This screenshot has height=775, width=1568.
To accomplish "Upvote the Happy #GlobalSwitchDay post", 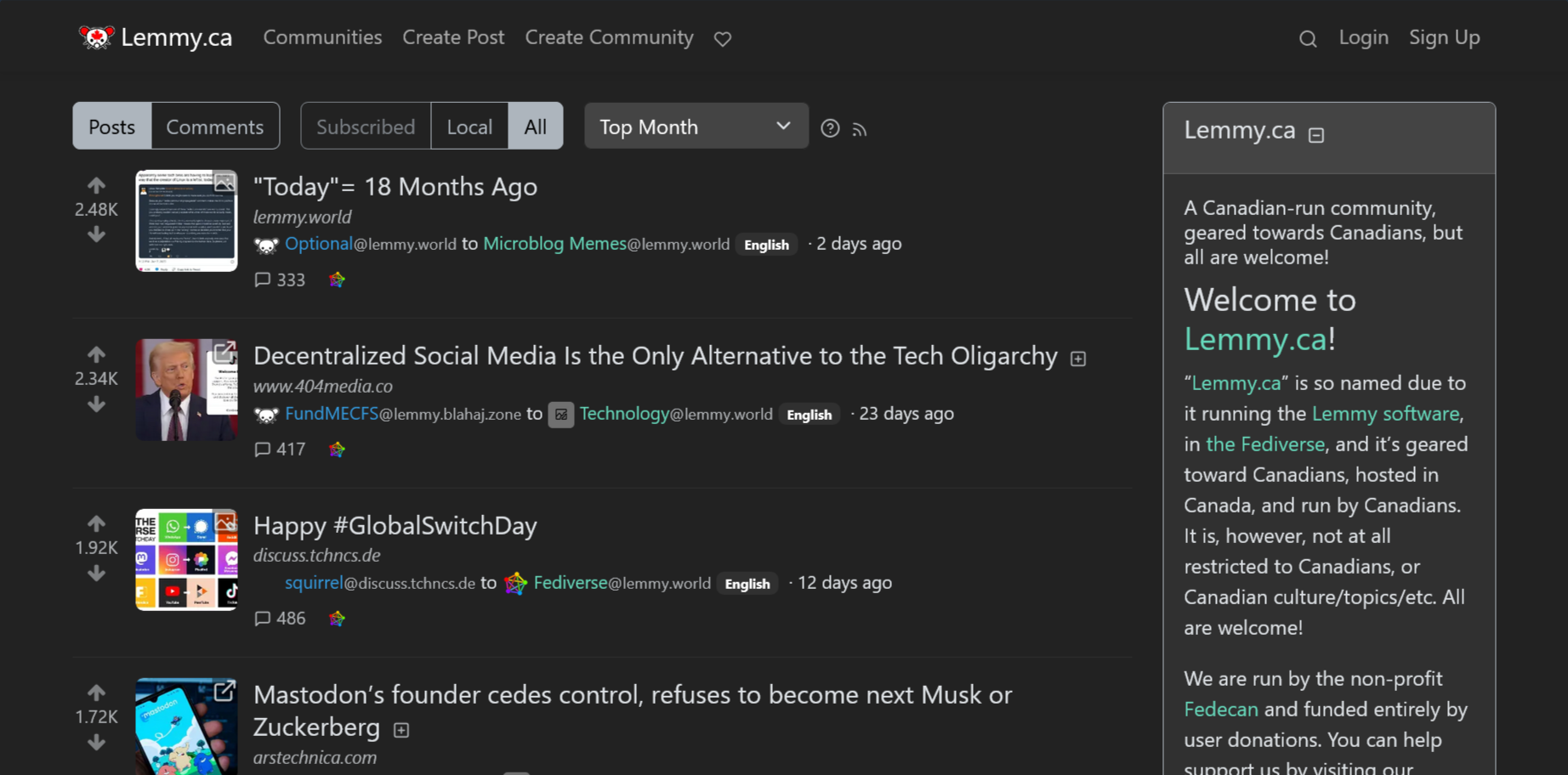I will [x=96, y=523].
